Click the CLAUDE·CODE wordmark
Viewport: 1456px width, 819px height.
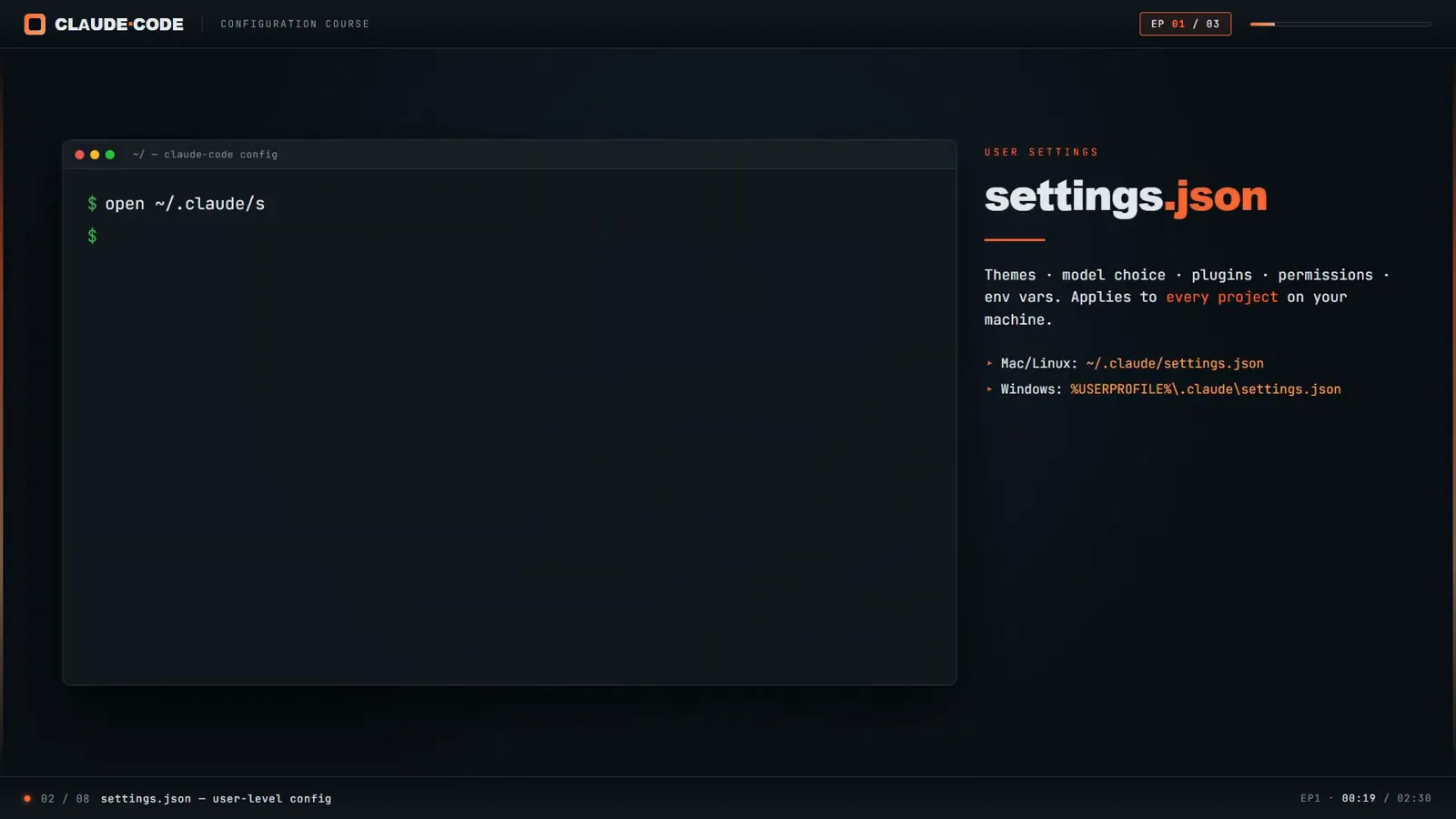[119, 25]
